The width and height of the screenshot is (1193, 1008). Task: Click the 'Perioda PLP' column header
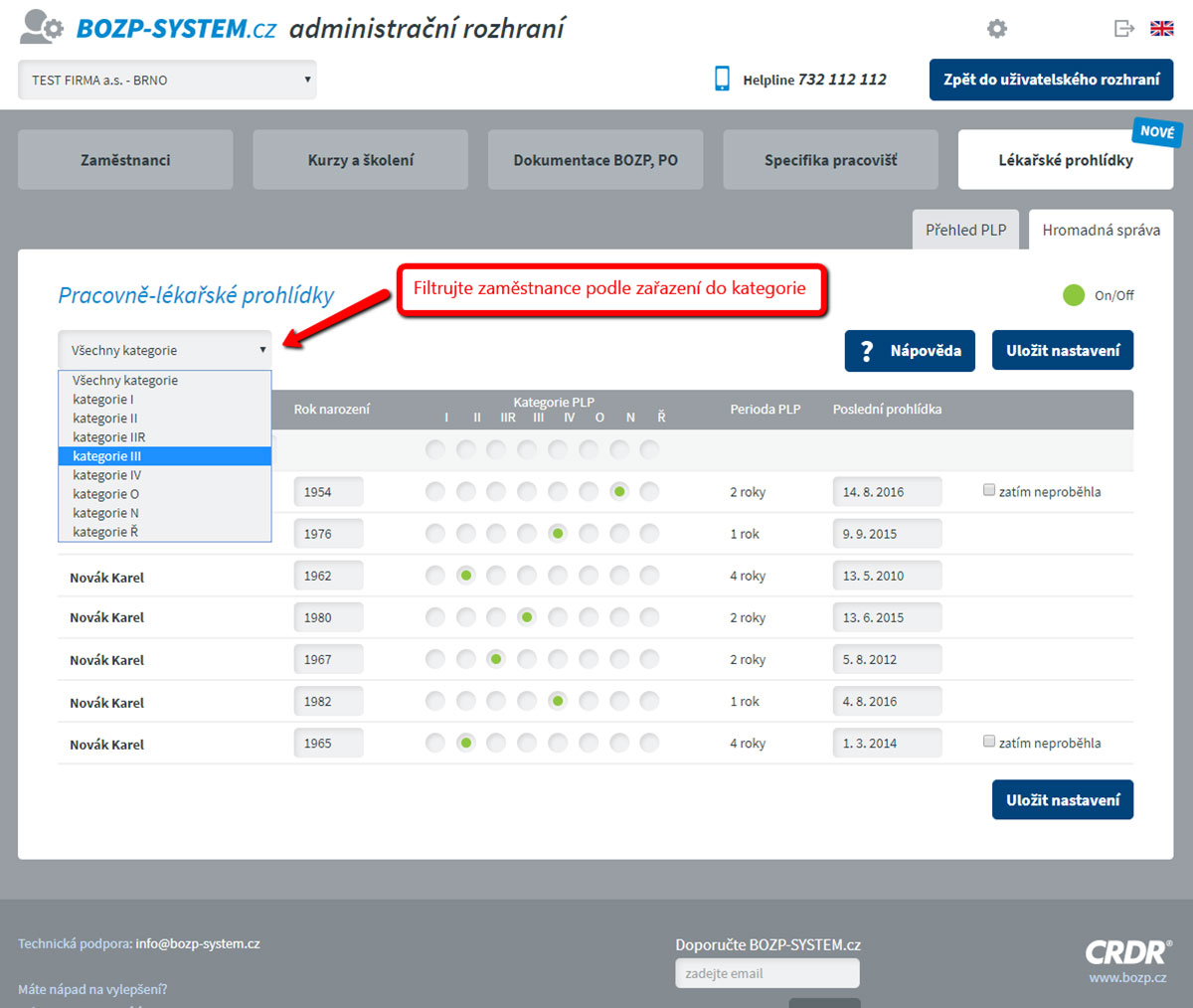point(766,409)
